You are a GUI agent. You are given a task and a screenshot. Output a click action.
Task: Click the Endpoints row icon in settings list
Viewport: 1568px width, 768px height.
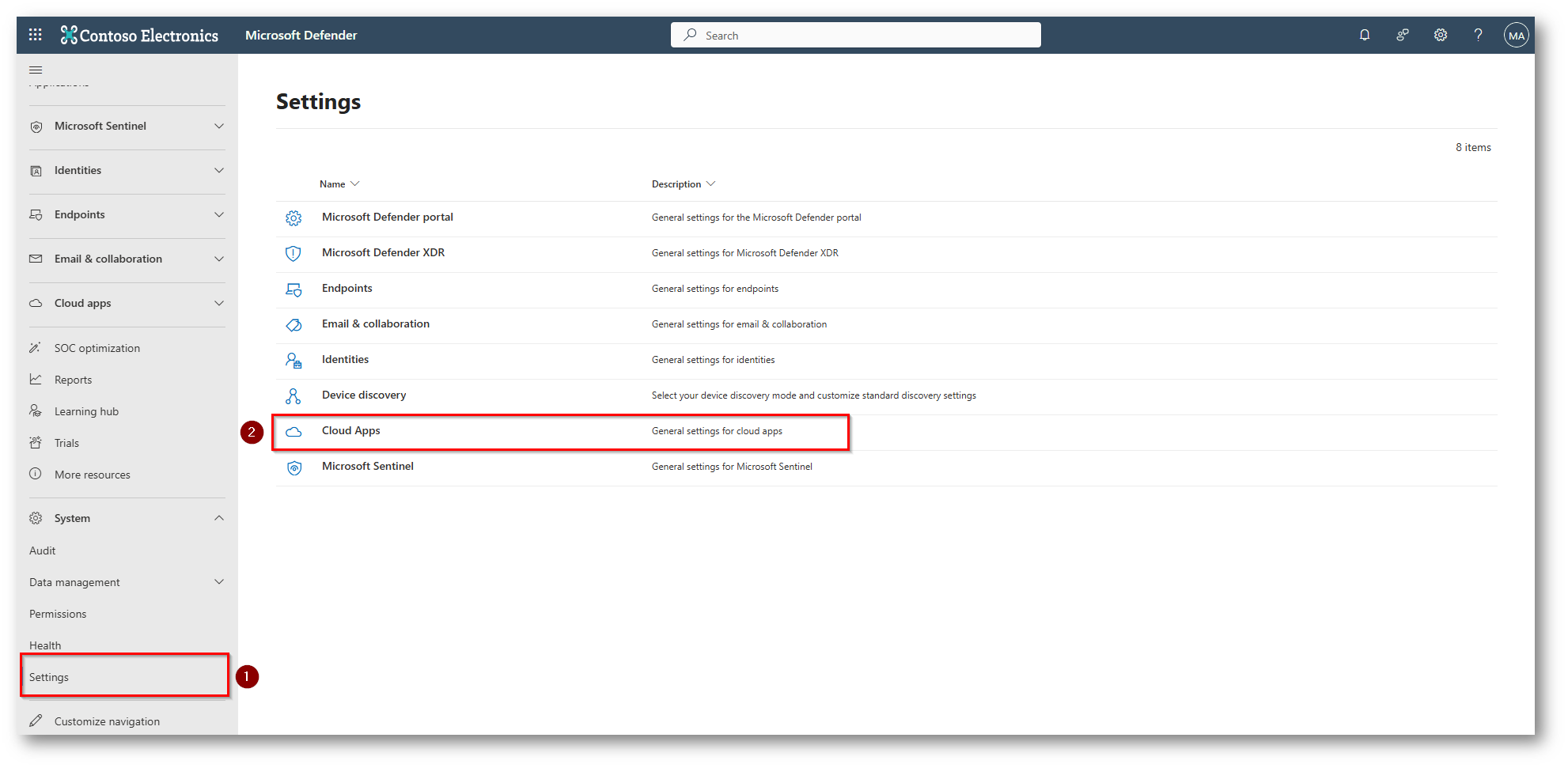click(294, 289)
